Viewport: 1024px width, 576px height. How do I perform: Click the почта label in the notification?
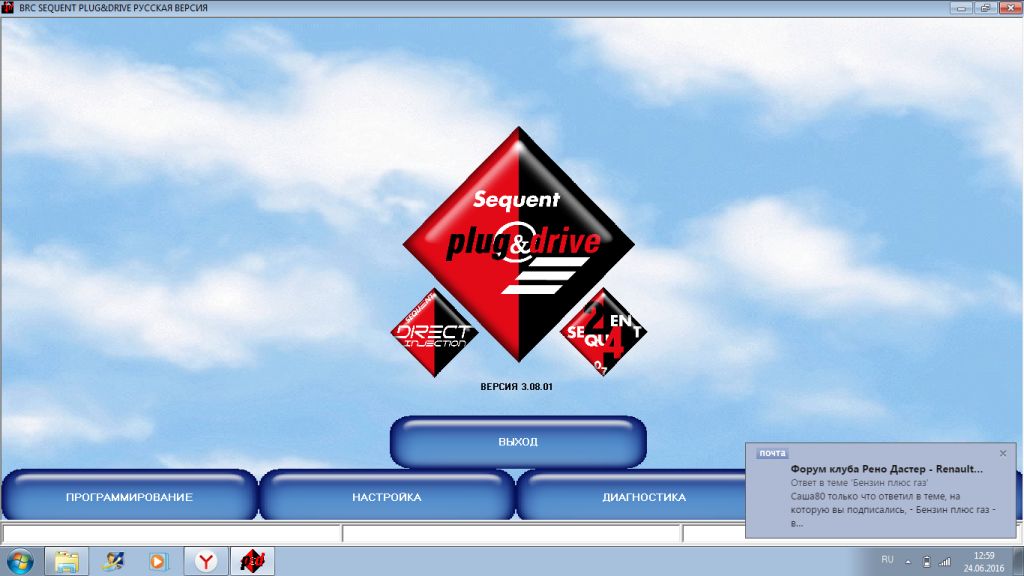[x=773, y=453]
